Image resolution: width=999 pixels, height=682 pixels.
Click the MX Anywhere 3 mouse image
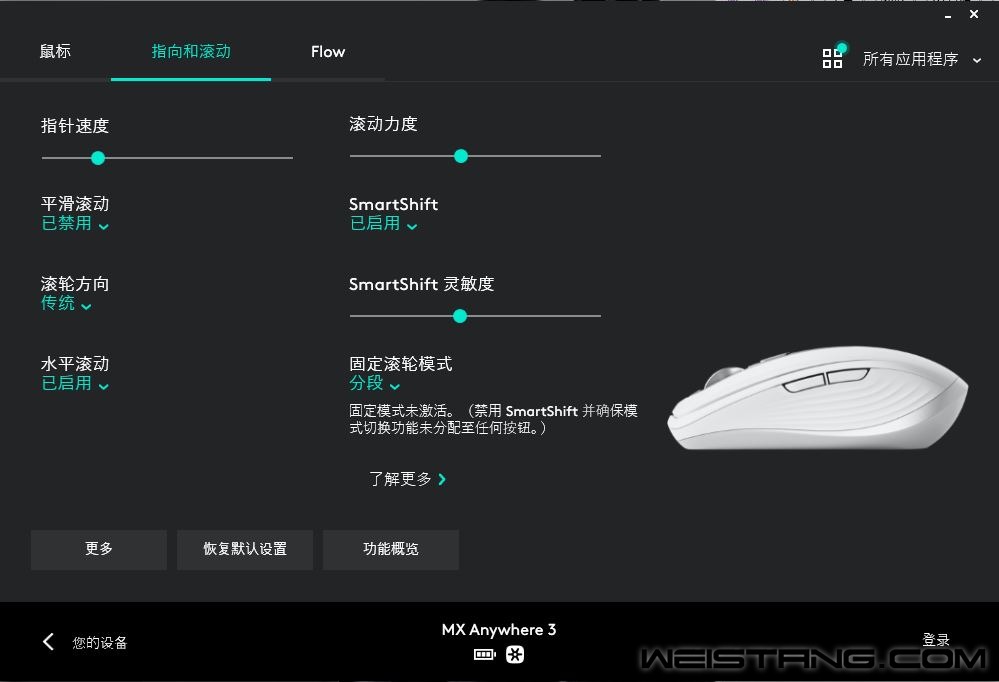(818, 398)
